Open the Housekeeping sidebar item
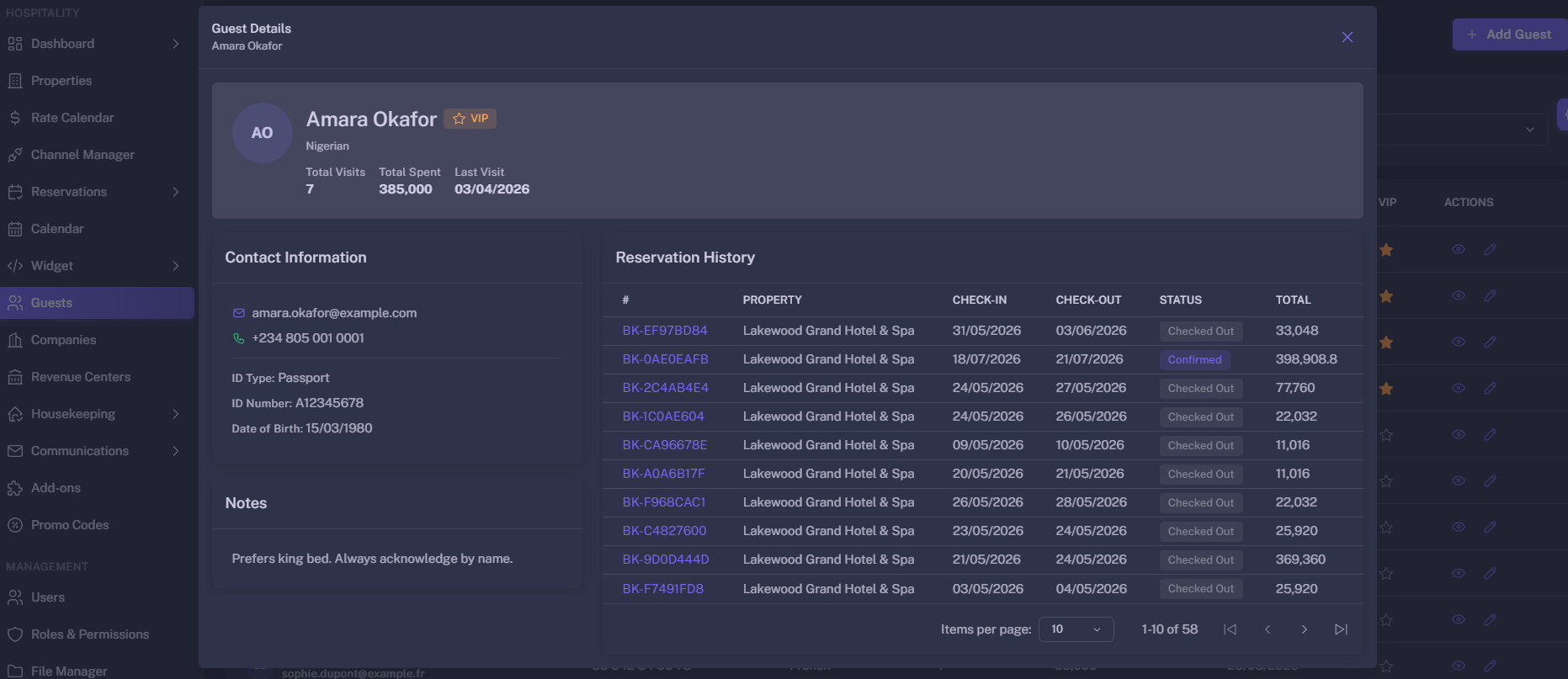1568x679 pixels. [x=97, y=414]
